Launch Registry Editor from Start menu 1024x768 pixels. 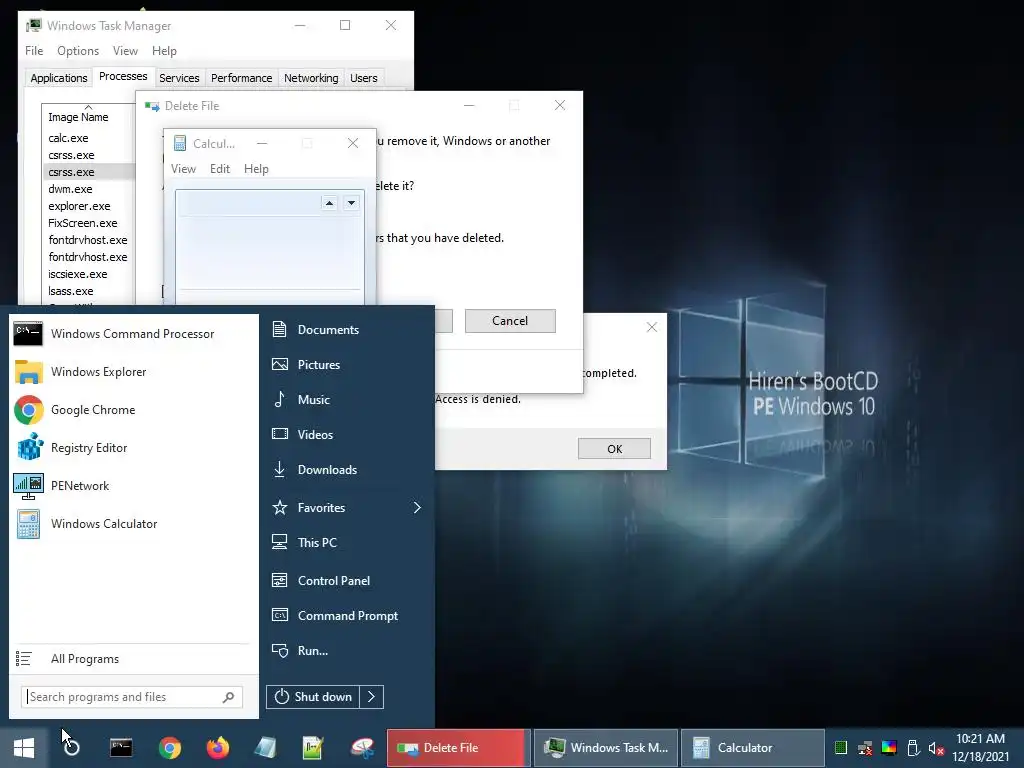133,447
